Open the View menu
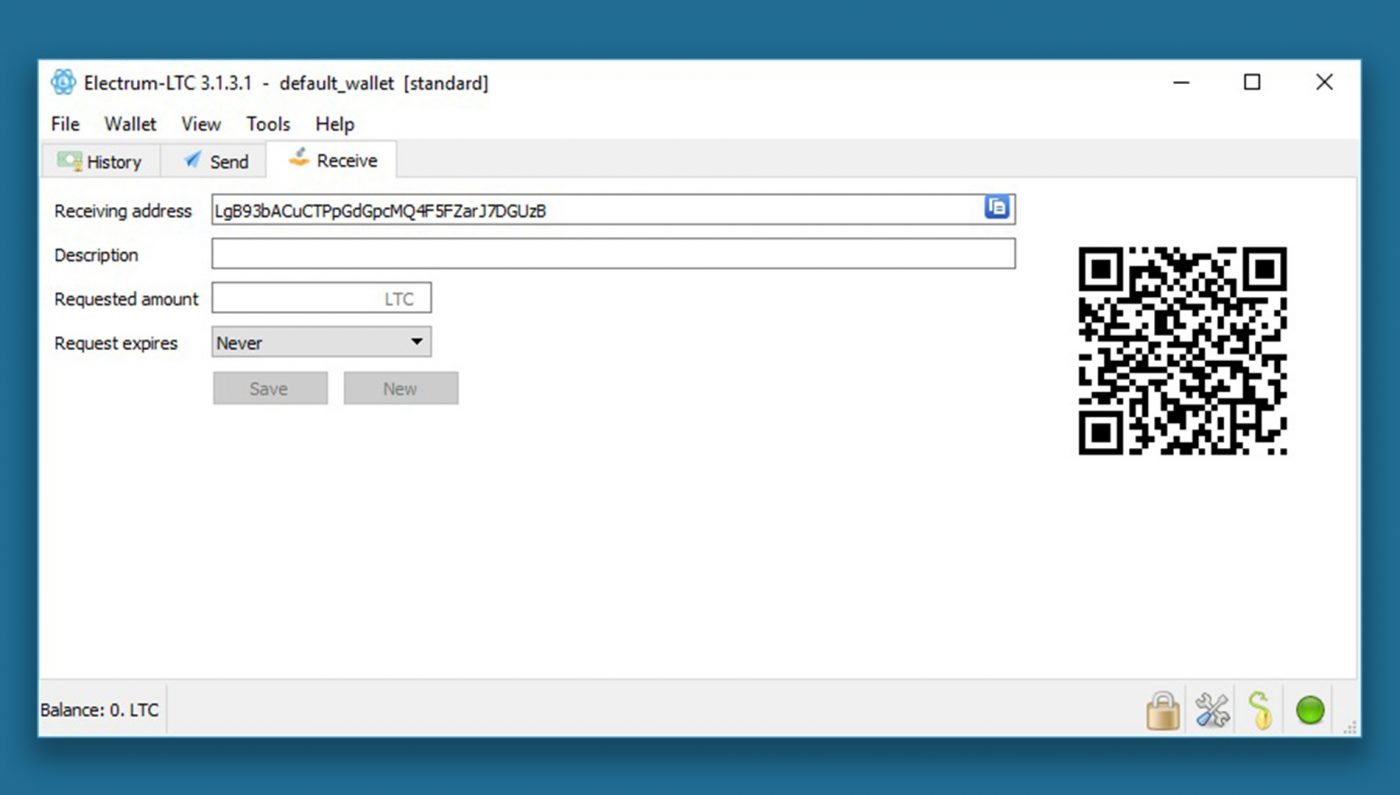 [201, 124]
